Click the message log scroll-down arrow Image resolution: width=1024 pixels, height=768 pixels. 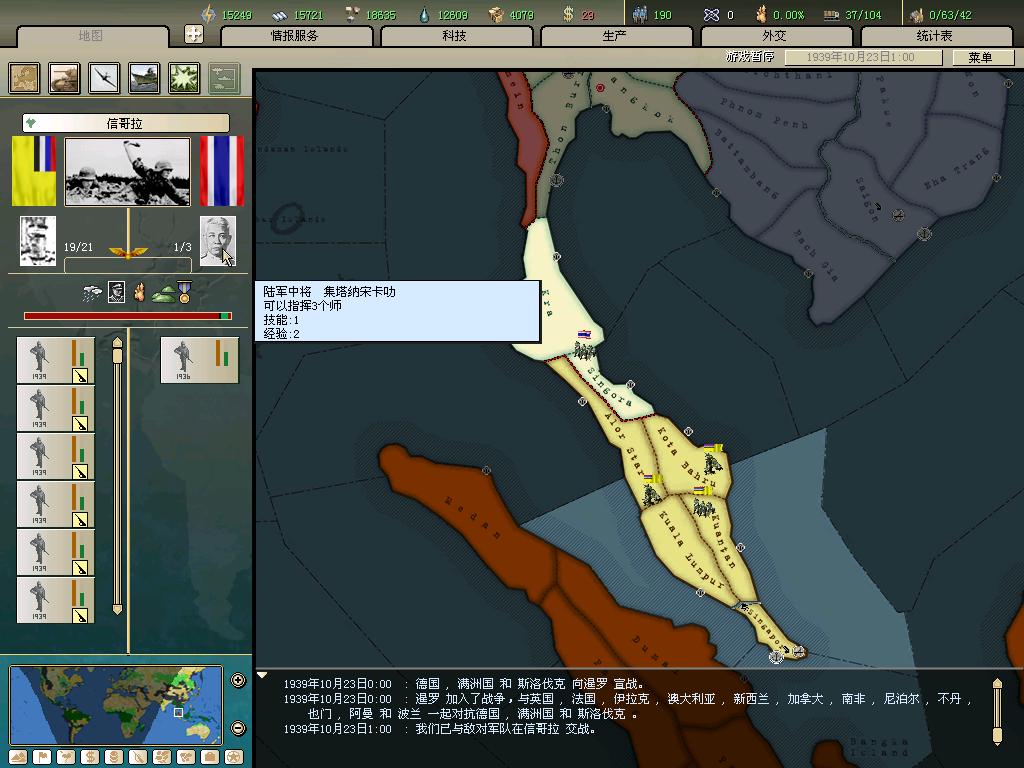997,739
